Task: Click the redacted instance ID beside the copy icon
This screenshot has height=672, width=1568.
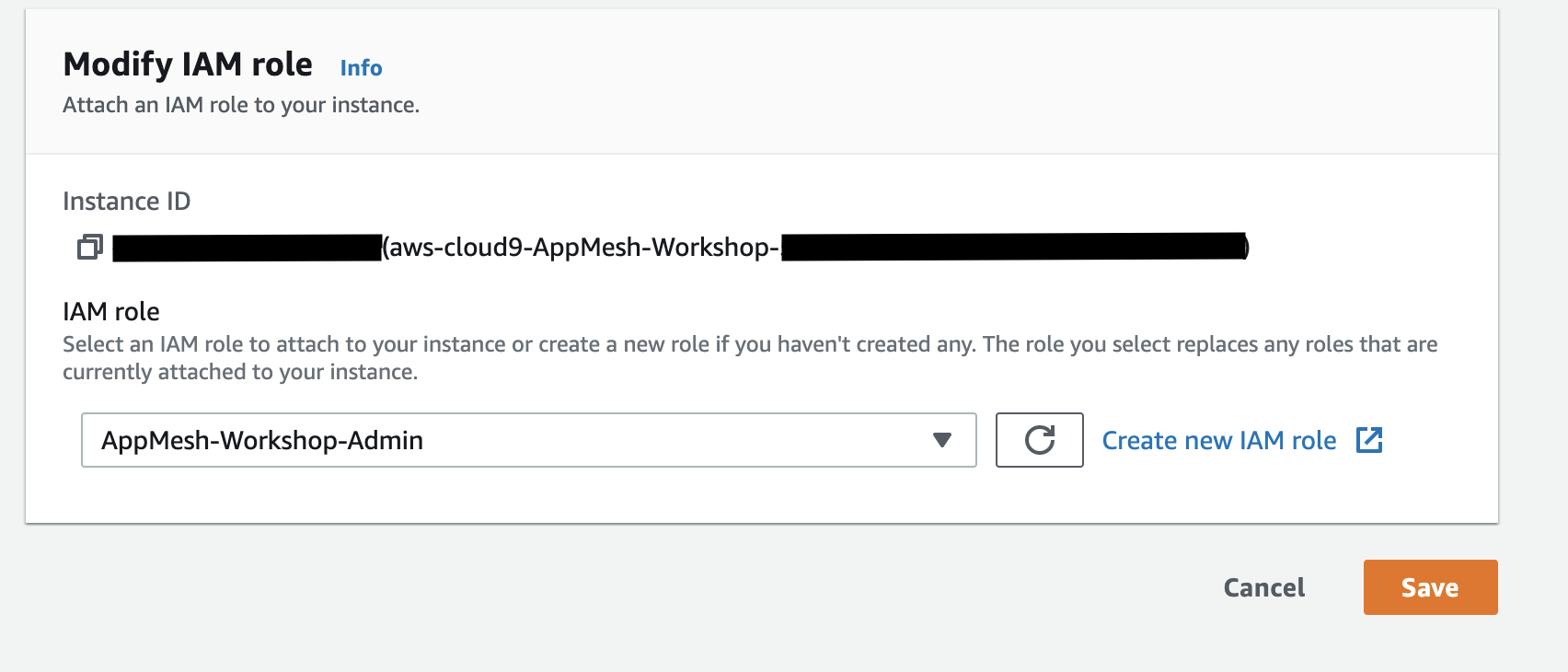Action: click(247, 248)
